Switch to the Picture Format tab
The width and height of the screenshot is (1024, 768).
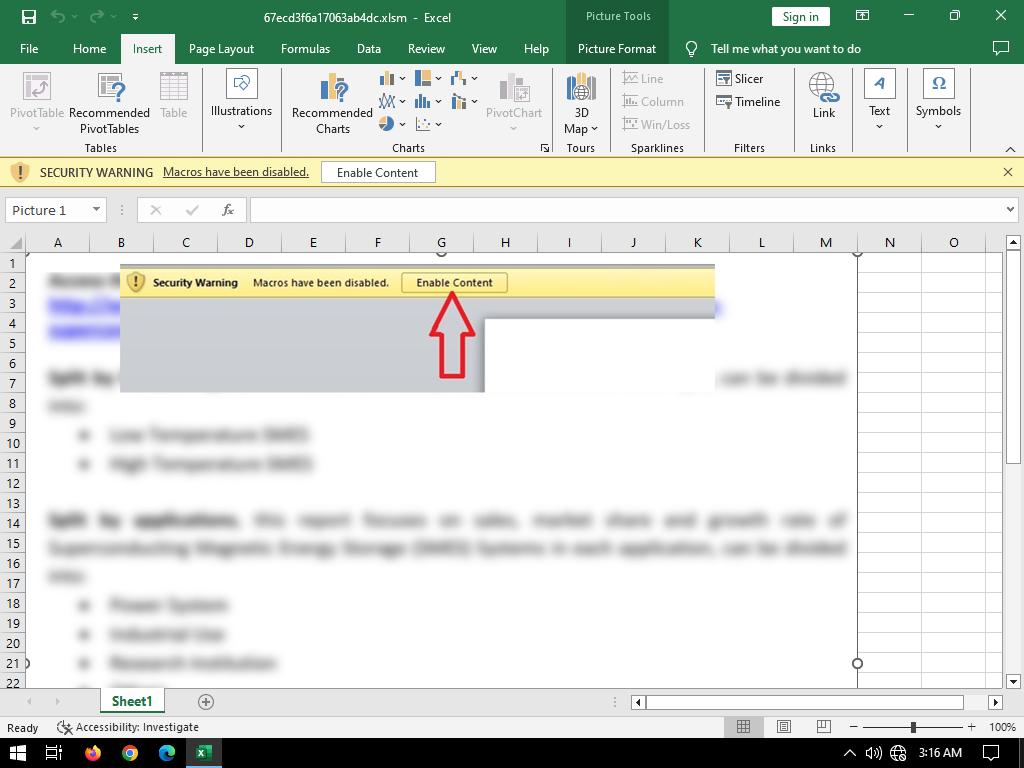(x=616, y=48)
